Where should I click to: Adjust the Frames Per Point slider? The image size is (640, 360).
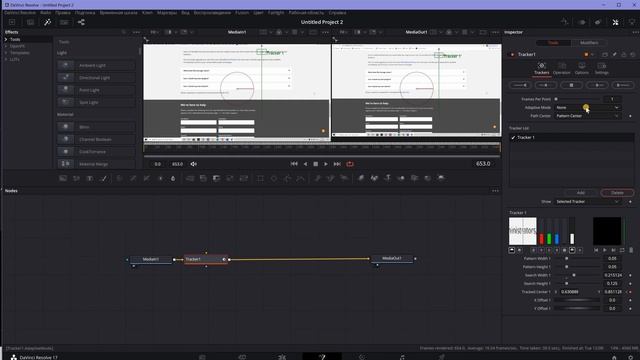point(577,99)
